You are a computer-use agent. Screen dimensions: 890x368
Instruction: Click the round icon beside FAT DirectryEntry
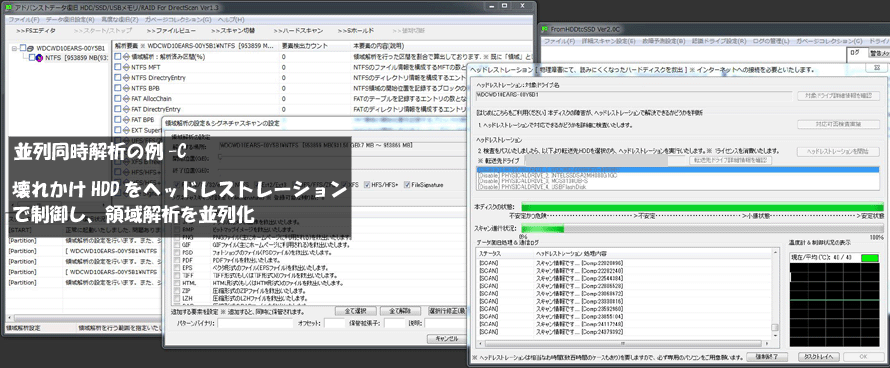click(126, 109)
